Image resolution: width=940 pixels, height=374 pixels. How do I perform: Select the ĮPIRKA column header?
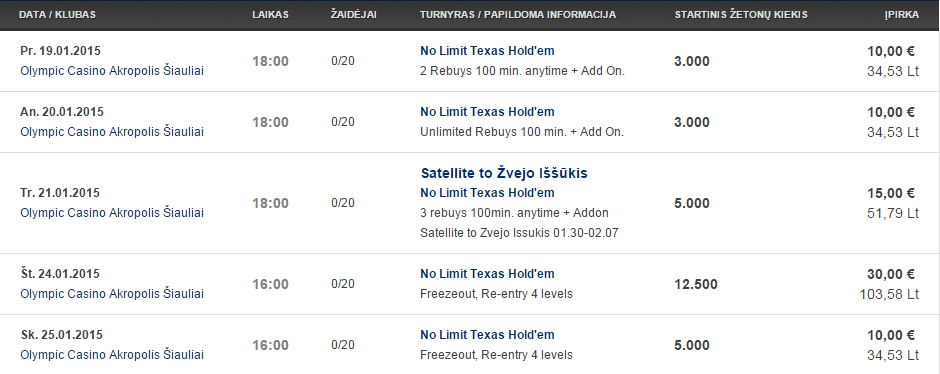(x=902, y=15)
